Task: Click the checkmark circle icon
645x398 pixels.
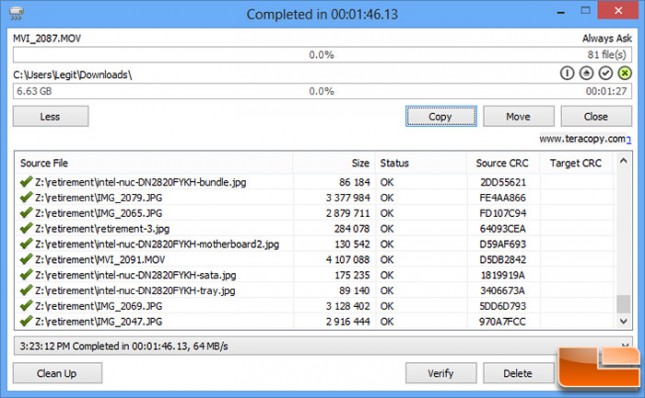Action: 605,73
